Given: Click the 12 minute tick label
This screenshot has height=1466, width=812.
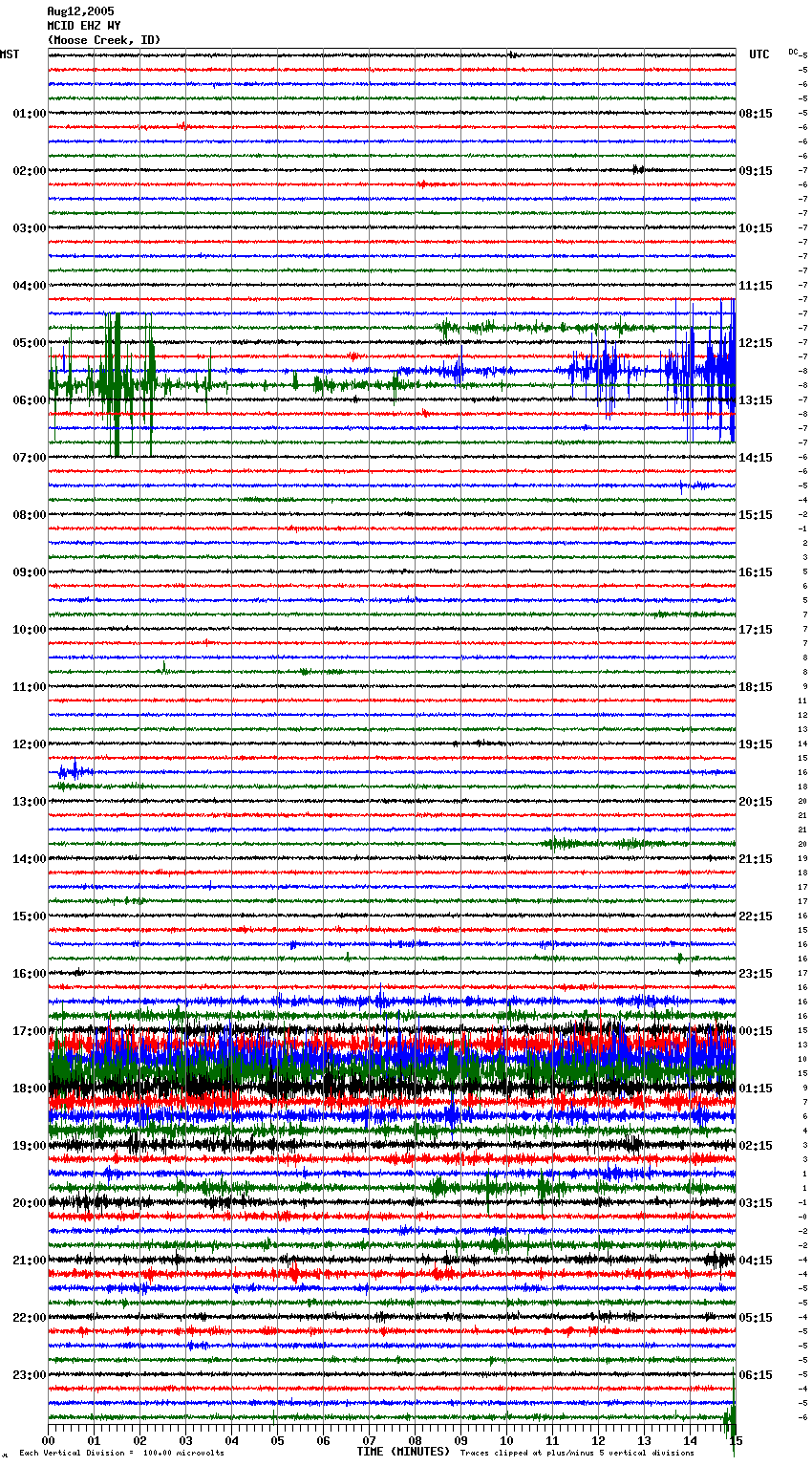Looking at the screenshot, I should [x=599, y=1440].
